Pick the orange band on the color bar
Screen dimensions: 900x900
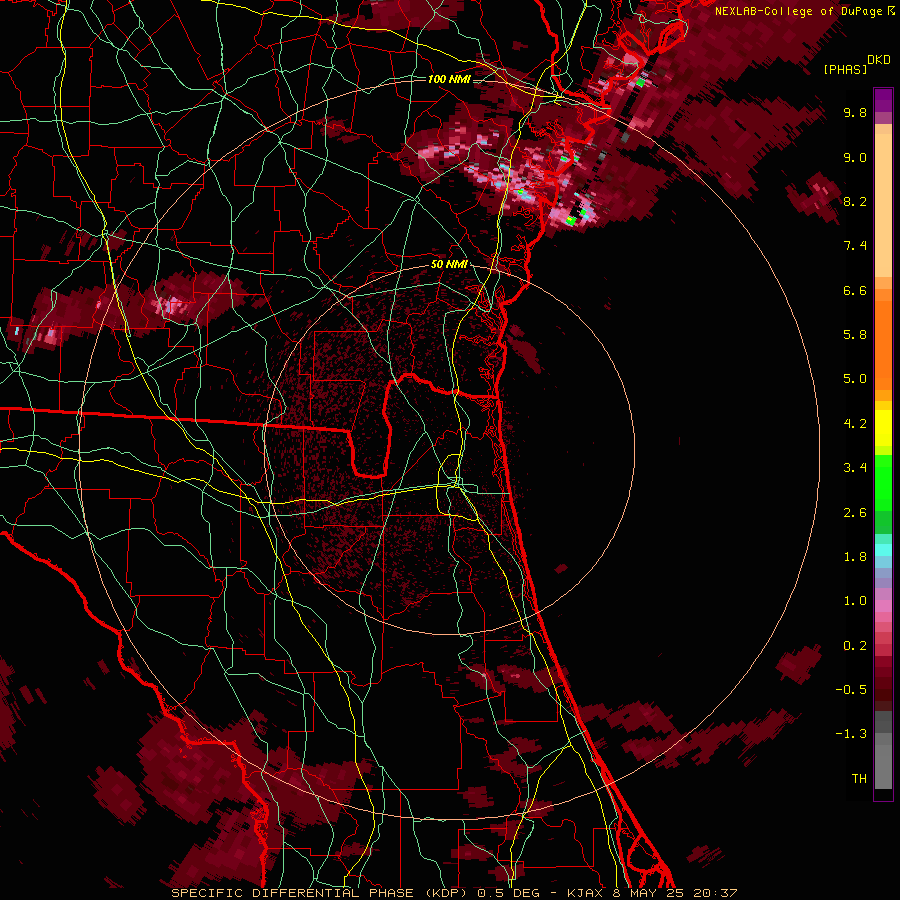click(x=883, y=344)
